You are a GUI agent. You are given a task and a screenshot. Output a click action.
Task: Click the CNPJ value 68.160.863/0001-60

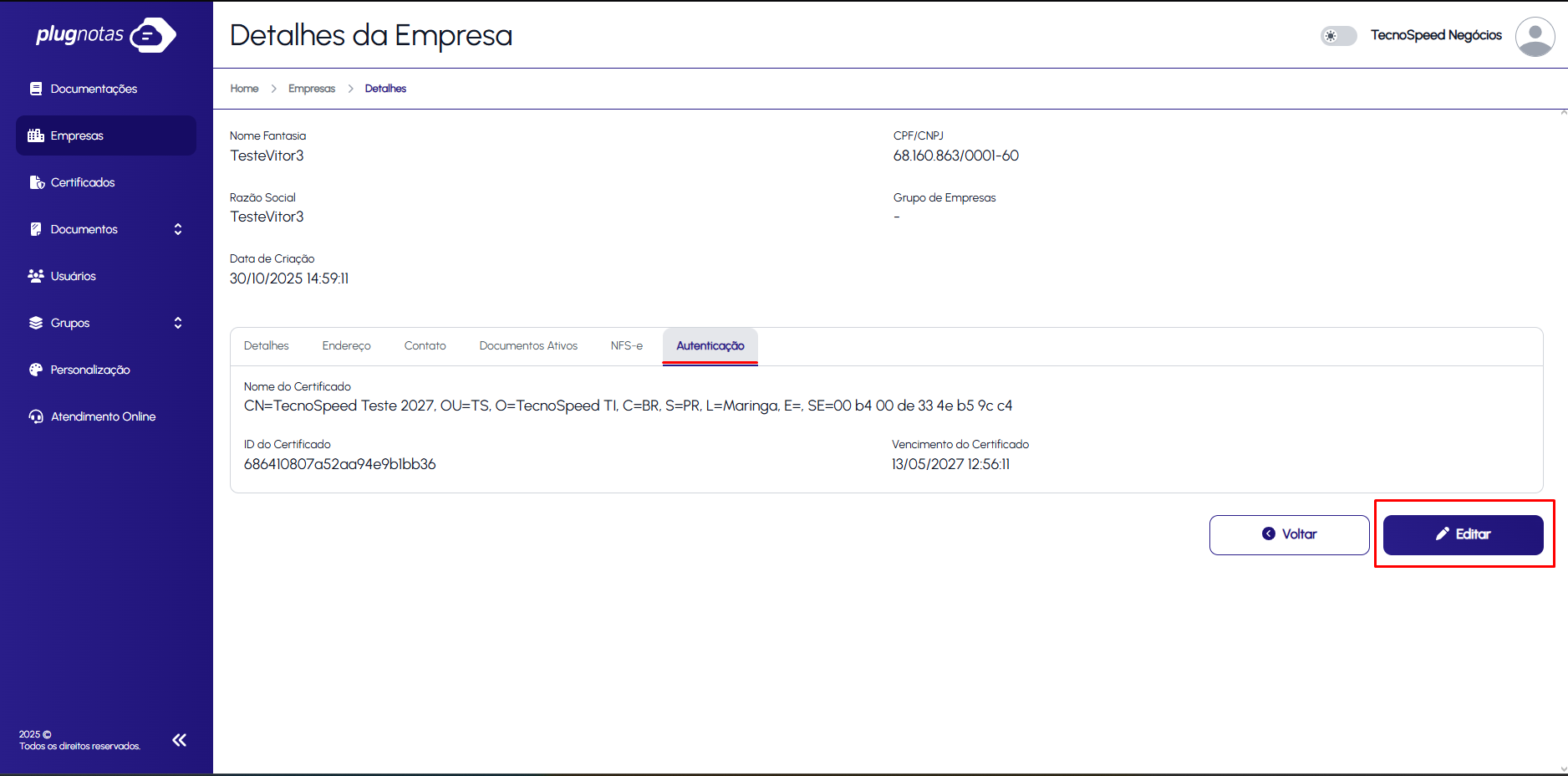[x=956, y=156]
